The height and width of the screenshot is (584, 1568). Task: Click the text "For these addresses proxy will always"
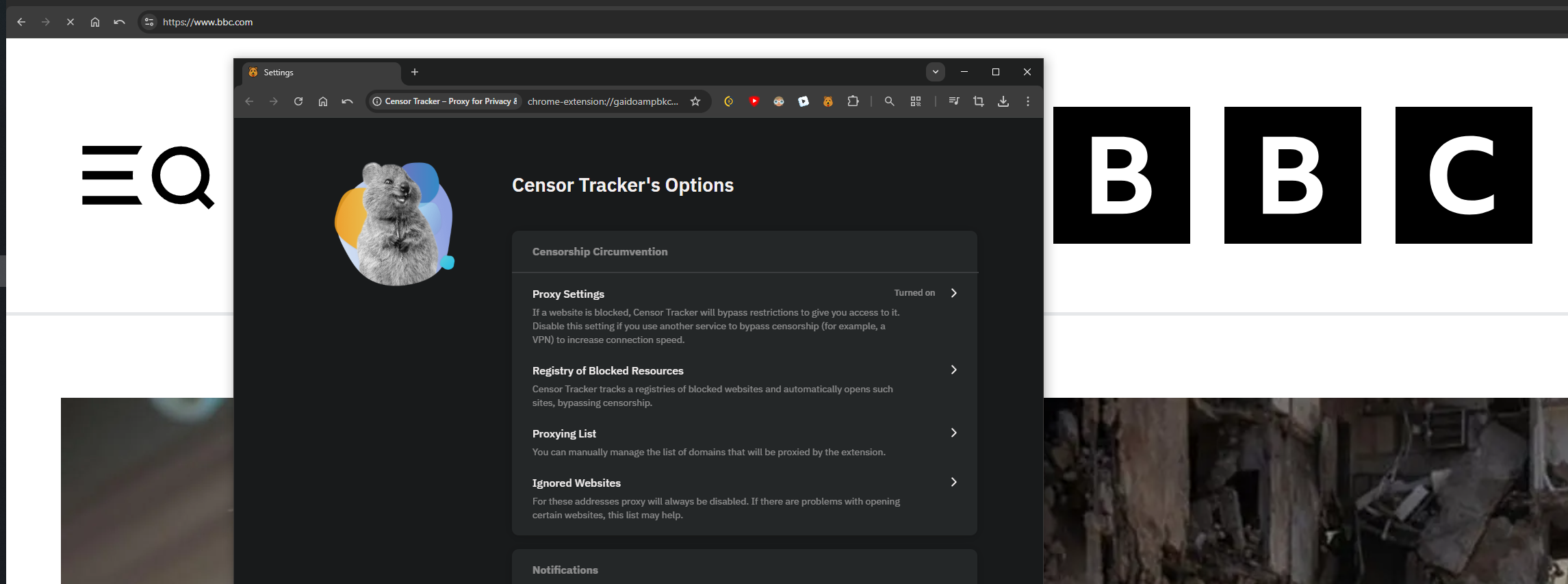(716, 508)
